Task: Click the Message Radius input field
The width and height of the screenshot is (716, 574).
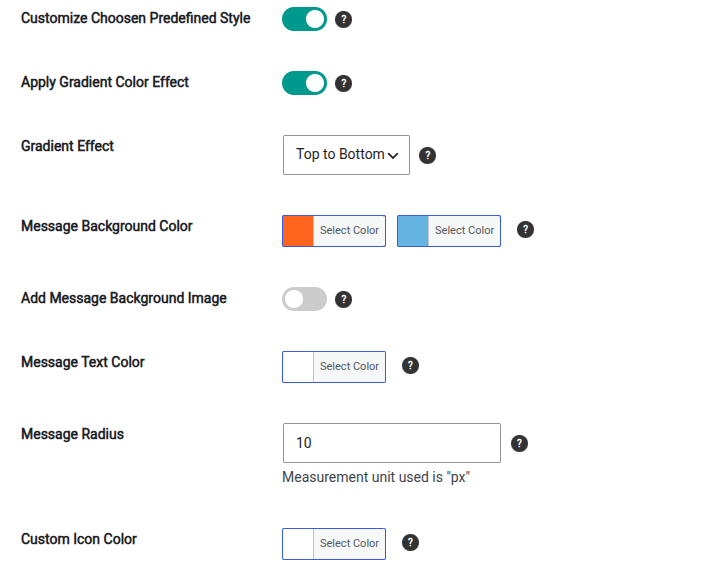Action: 392,443
